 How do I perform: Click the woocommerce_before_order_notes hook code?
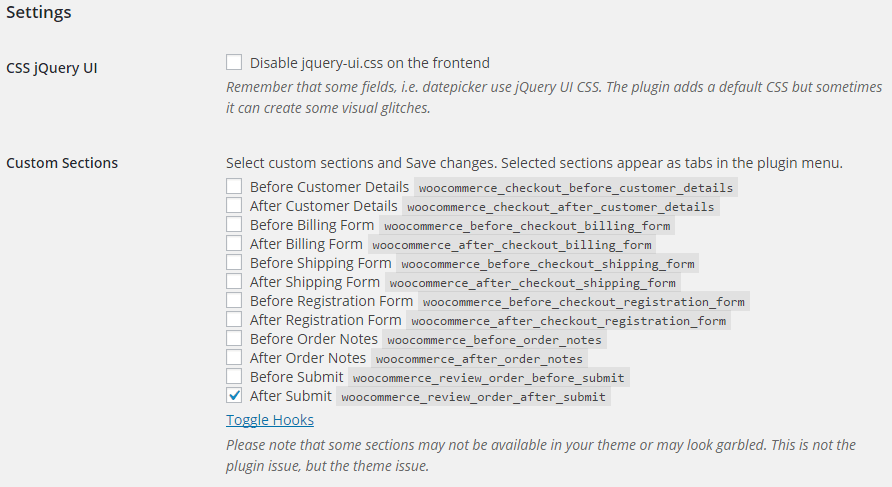click(x=490, y=340)
